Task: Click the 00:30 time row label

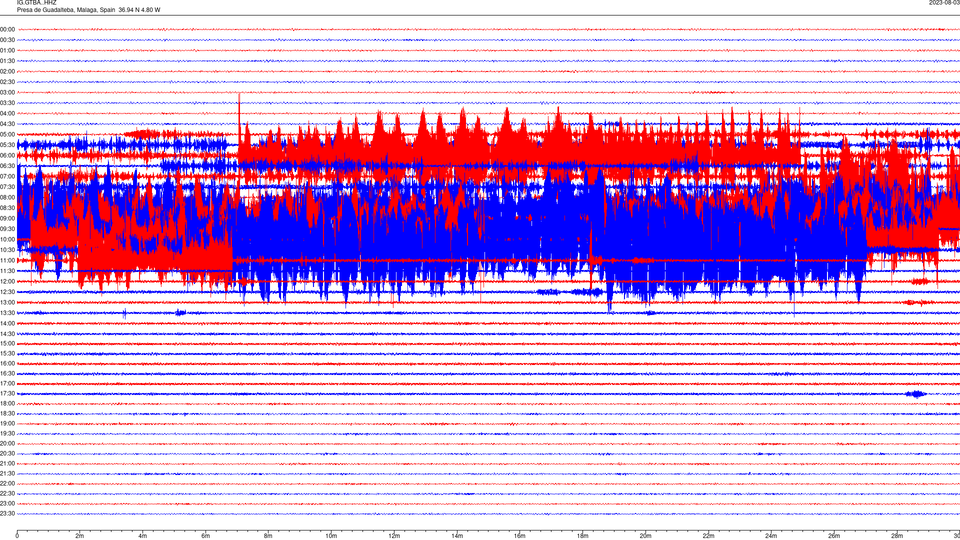Action: pos(7,40)
